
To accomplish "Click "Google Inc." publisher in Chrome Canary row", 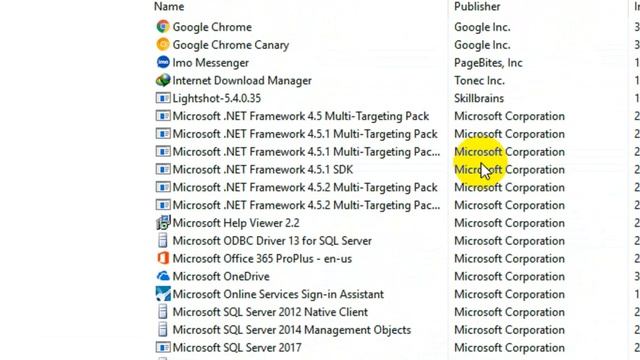I will click(482, 45).
